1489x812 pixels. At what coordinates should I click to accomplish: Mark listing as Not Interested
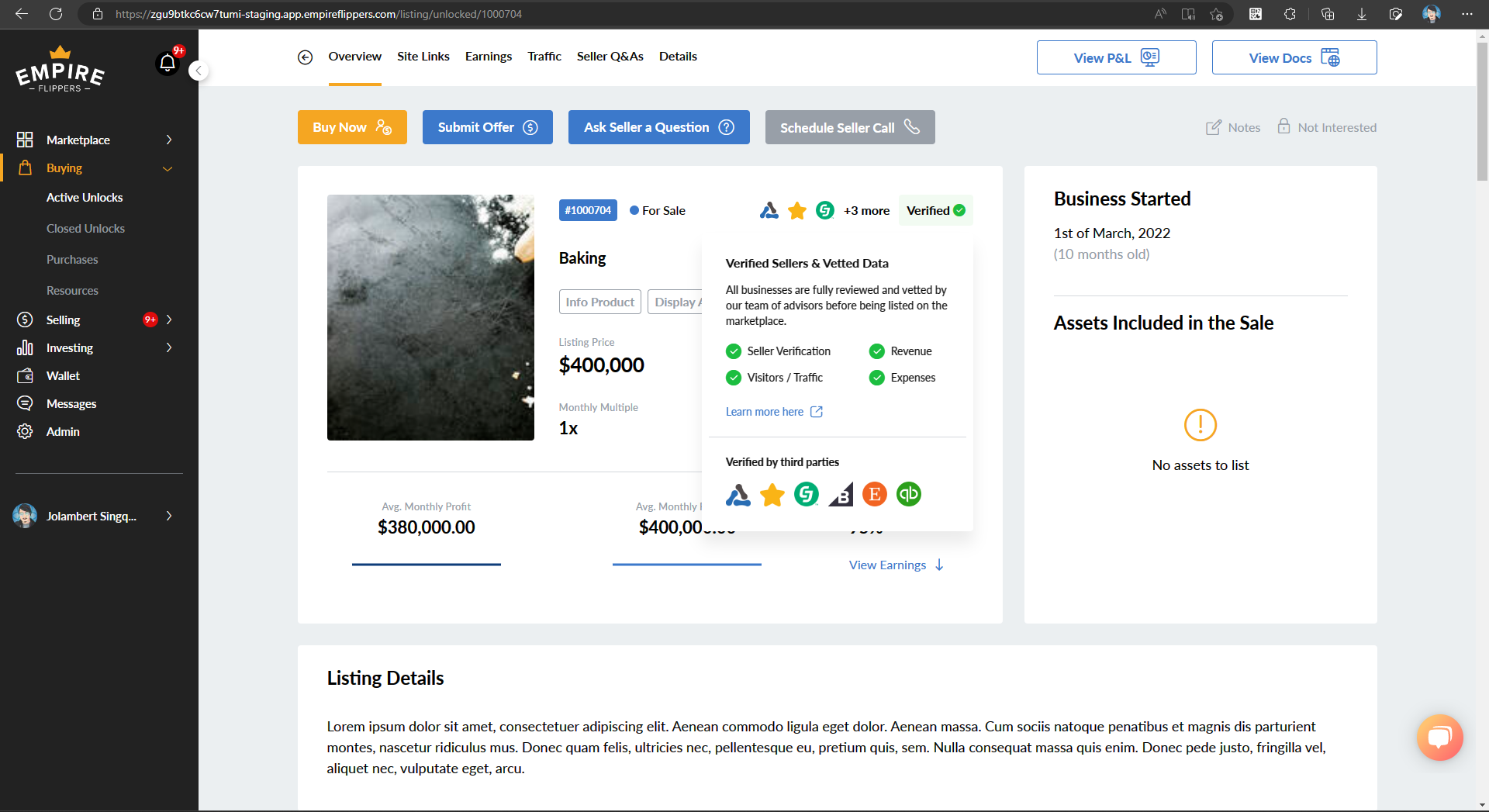1327,127
